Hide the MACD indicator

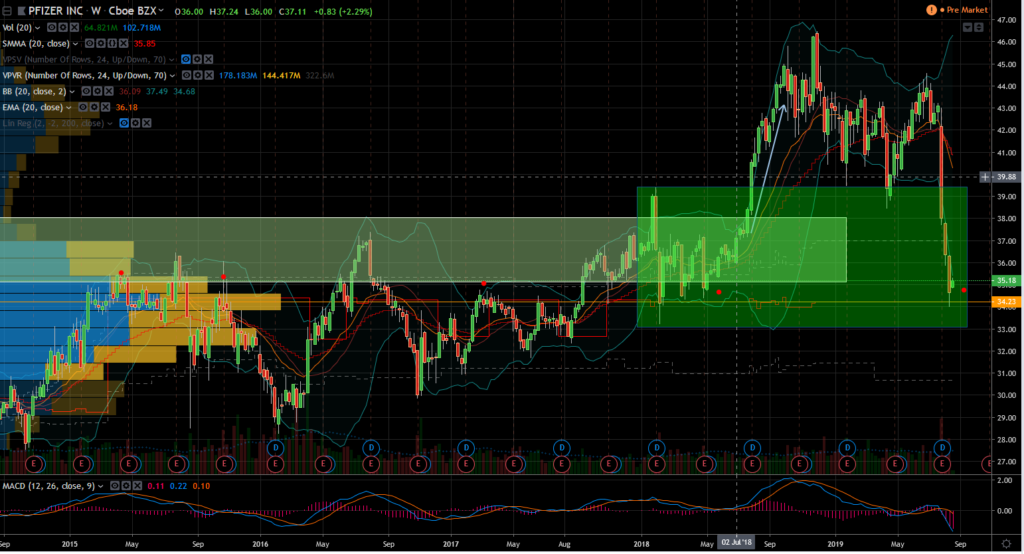tap(114, 486)
